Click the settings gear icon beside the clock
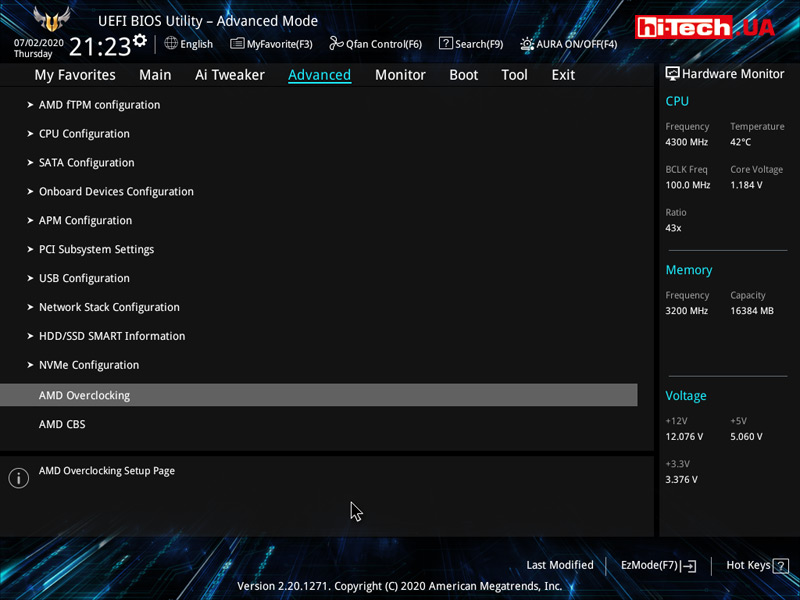Screen dimensions: 800x600 pos(139,41)
